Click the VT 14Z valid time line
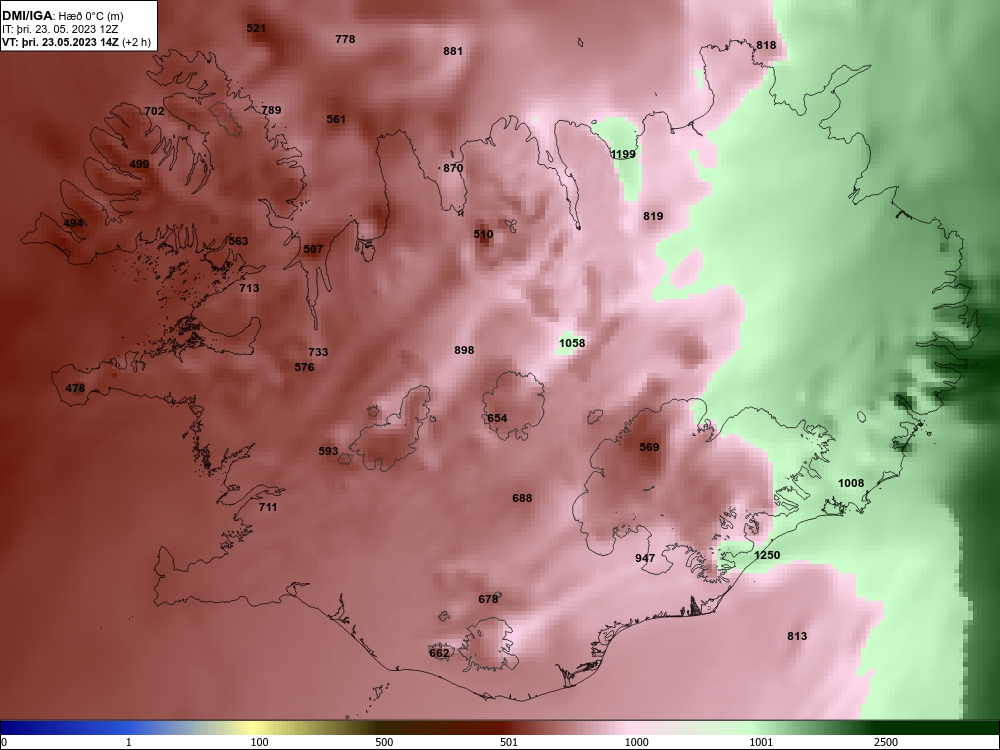 click(x=77, y=42)
